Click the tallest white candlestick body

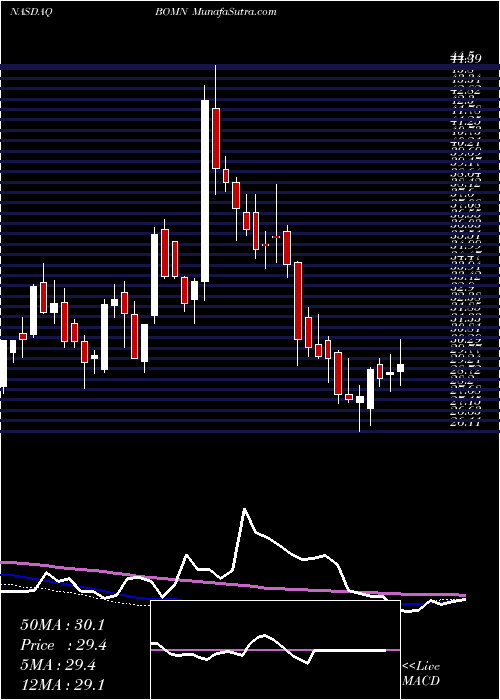tap(204, 191)
